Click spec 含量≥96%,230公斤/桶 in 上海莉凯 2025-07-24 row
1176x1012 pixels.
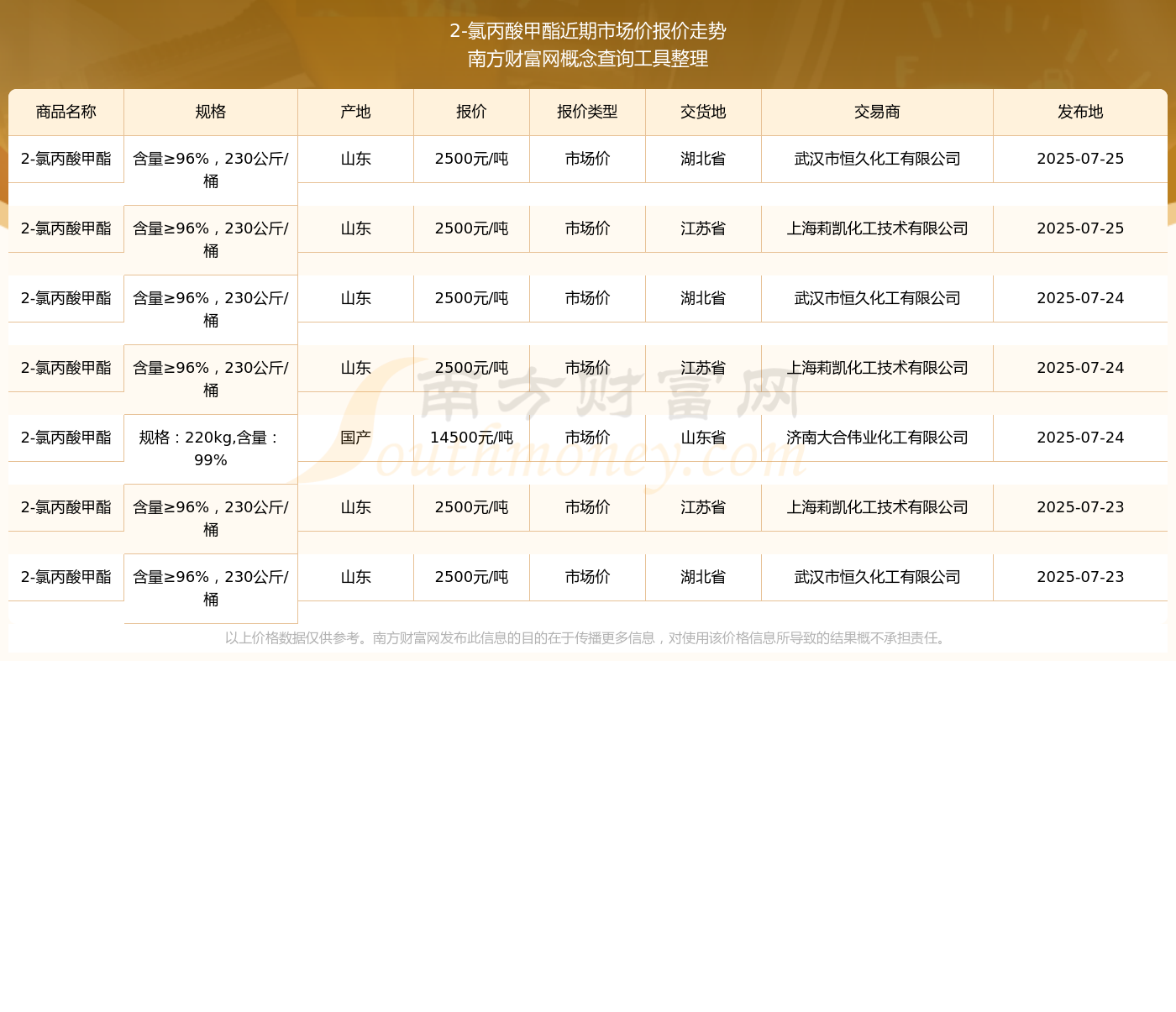tap(211, 380)
